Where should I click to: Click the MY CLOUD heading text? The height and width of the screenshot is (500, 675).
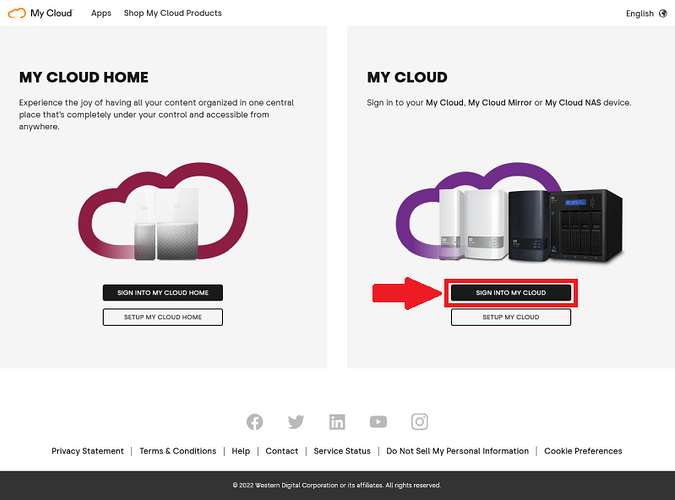pos(407,77)
